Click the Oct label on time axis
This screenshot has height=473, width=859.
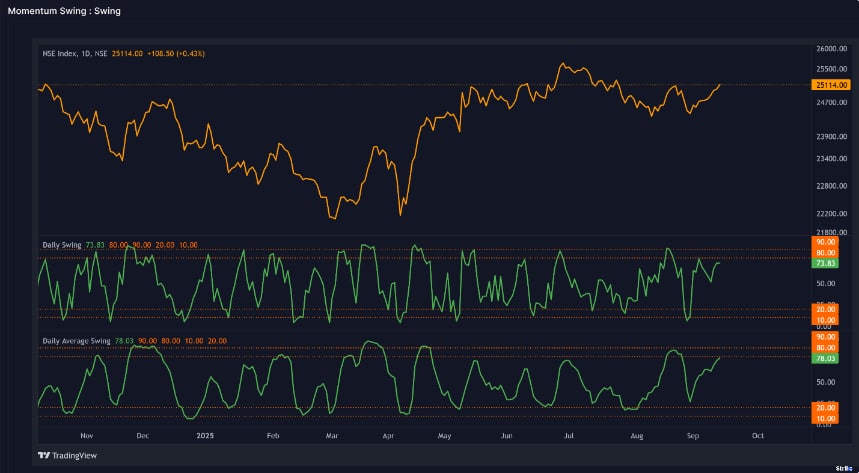757,436
